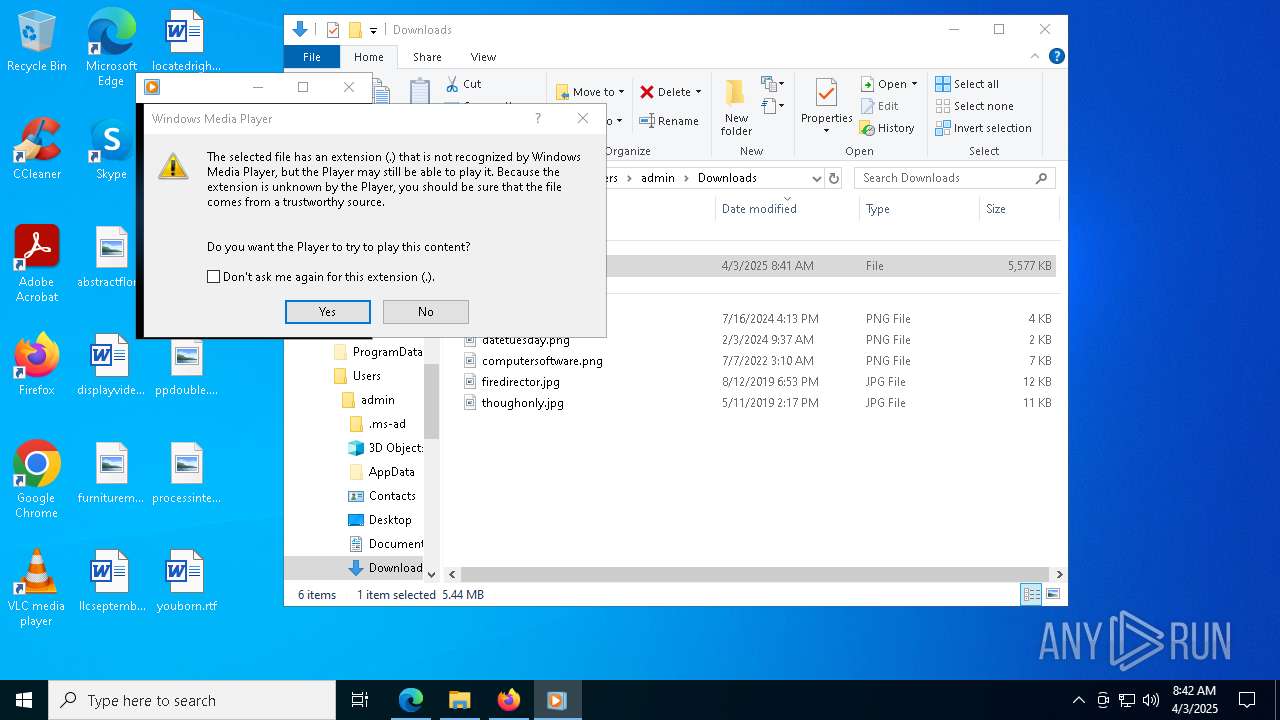The image size is (1280, 720).
Task: Expand the Delete dropdown arrow
Action: tap(698, 92)
